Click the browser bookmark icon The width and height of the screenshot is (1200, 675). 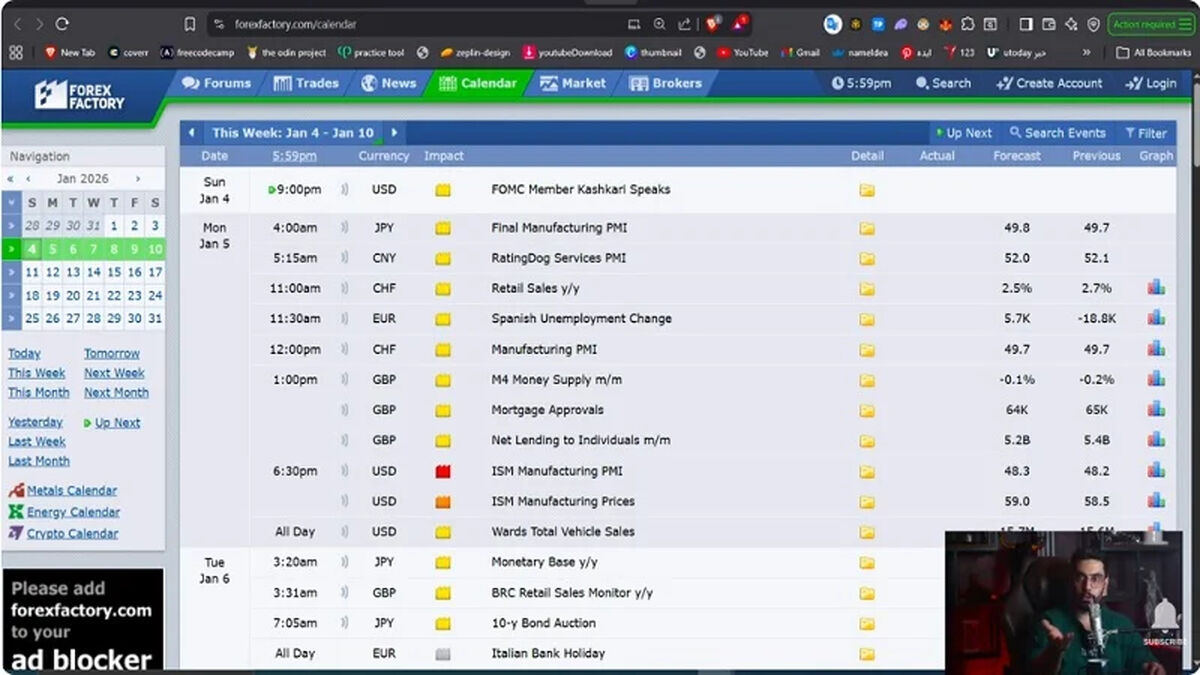tap(190, 24)
